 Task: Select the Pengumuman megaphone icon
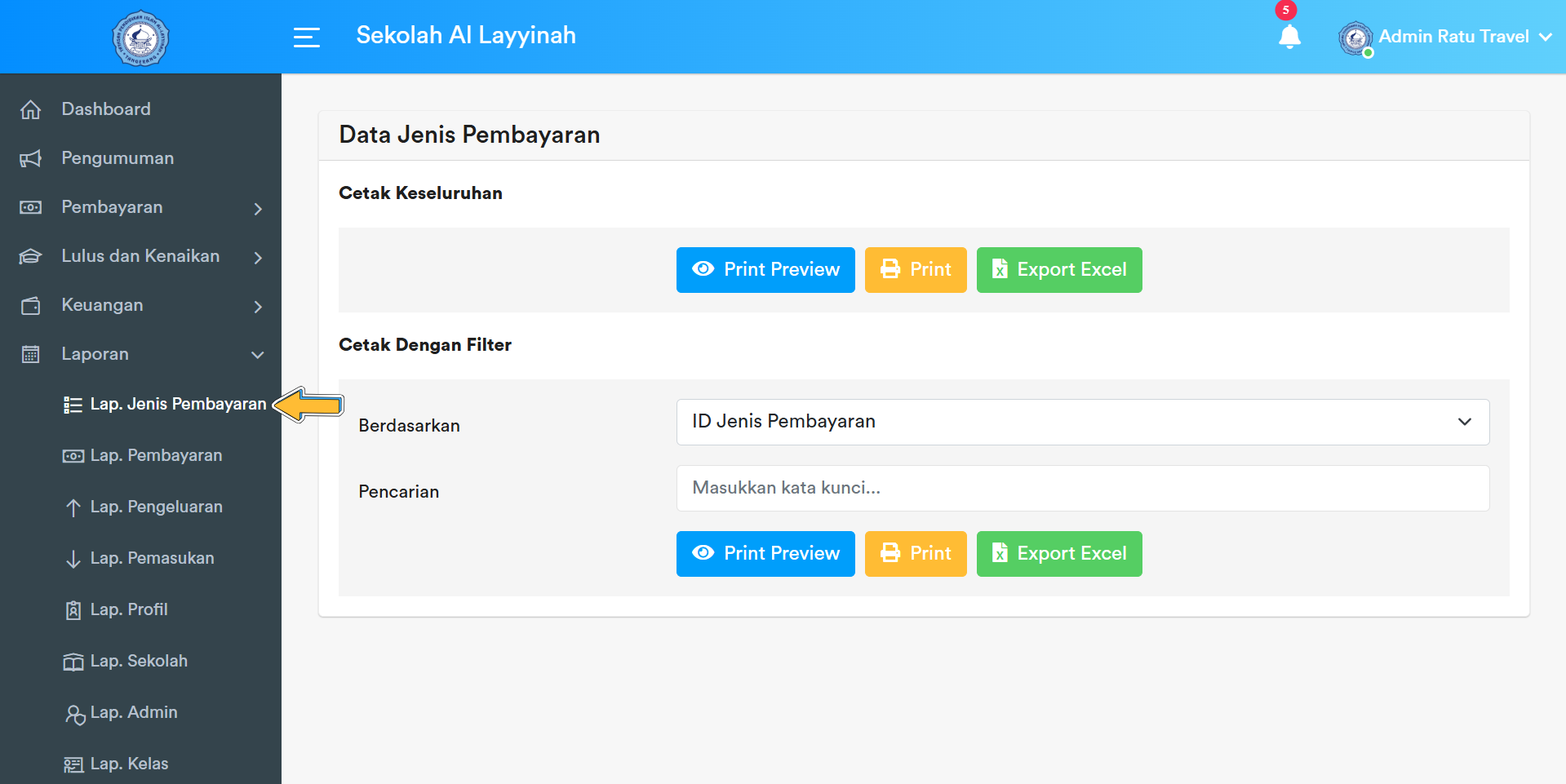(x=30, y=157)
